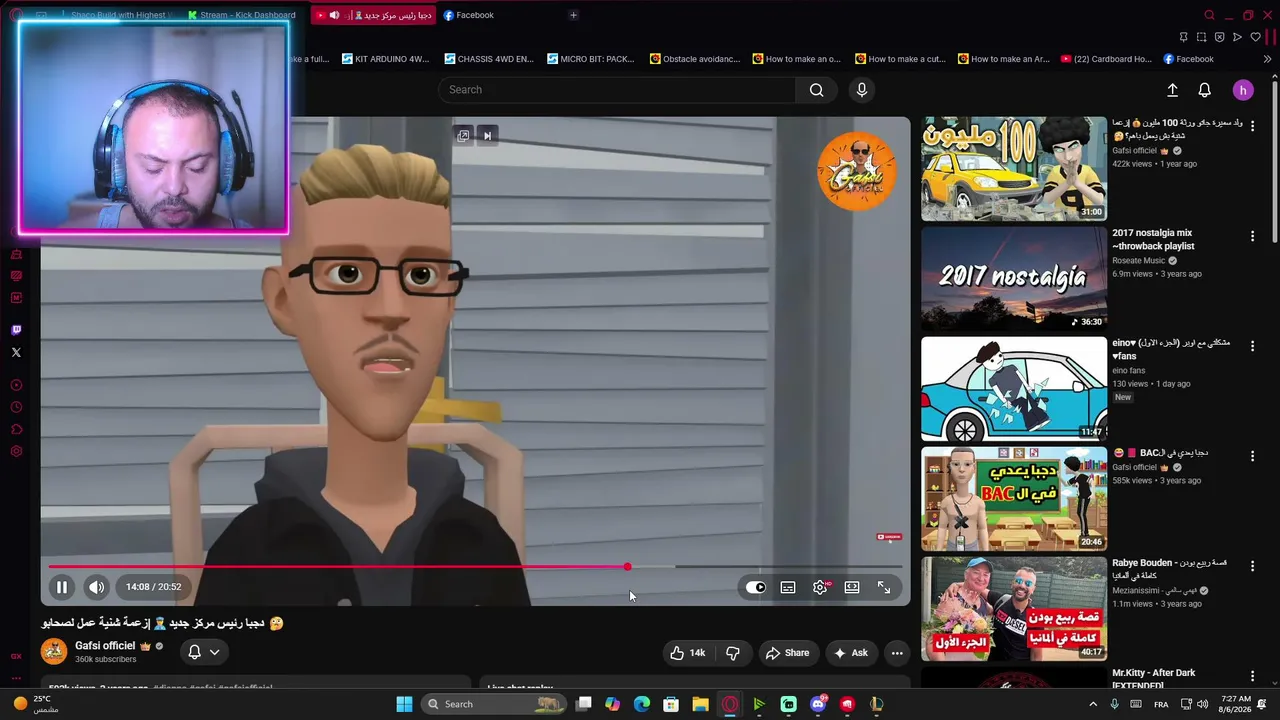This screenshot has height=720, width=1280.
Task: Open options for Rabye Bouden video
Action: coord(1252,566)
